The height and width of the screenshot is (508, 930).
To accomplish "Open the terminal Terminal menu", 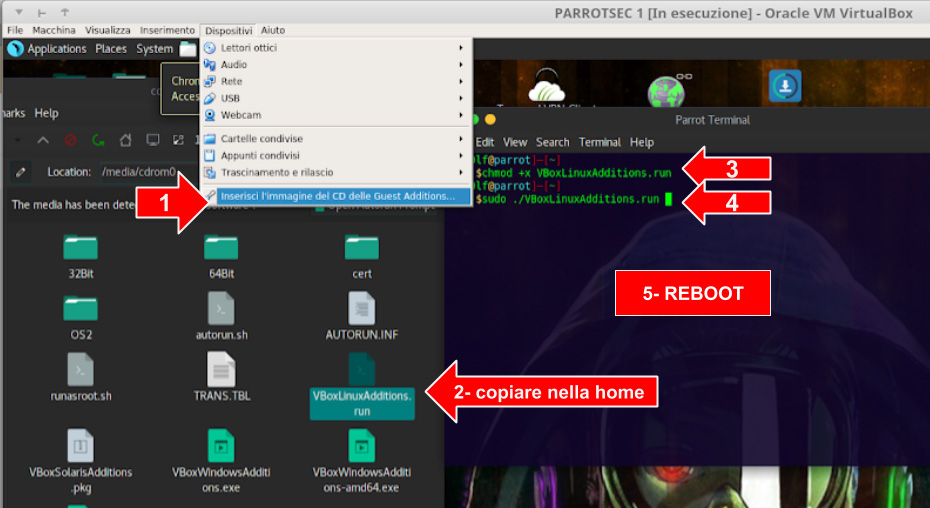I will coord(600,142).
